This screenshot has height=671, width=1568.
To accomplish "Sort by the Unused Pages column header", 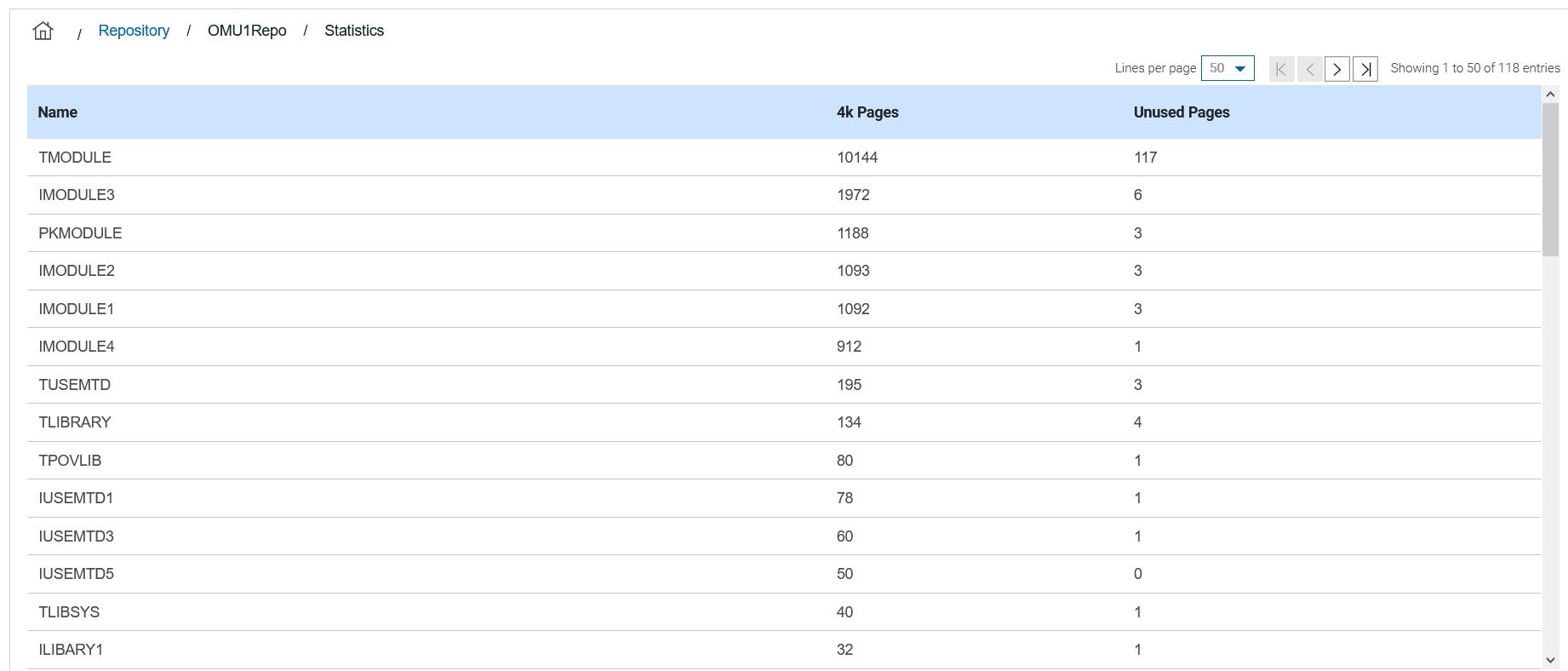I will [1181, 112].
